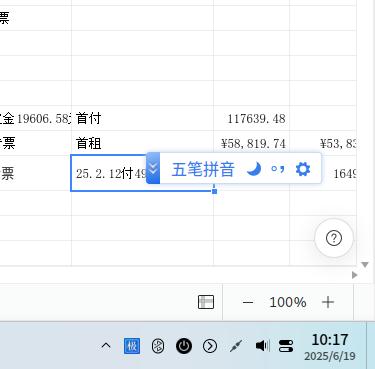Click the fill handle of selected cell

215,191
